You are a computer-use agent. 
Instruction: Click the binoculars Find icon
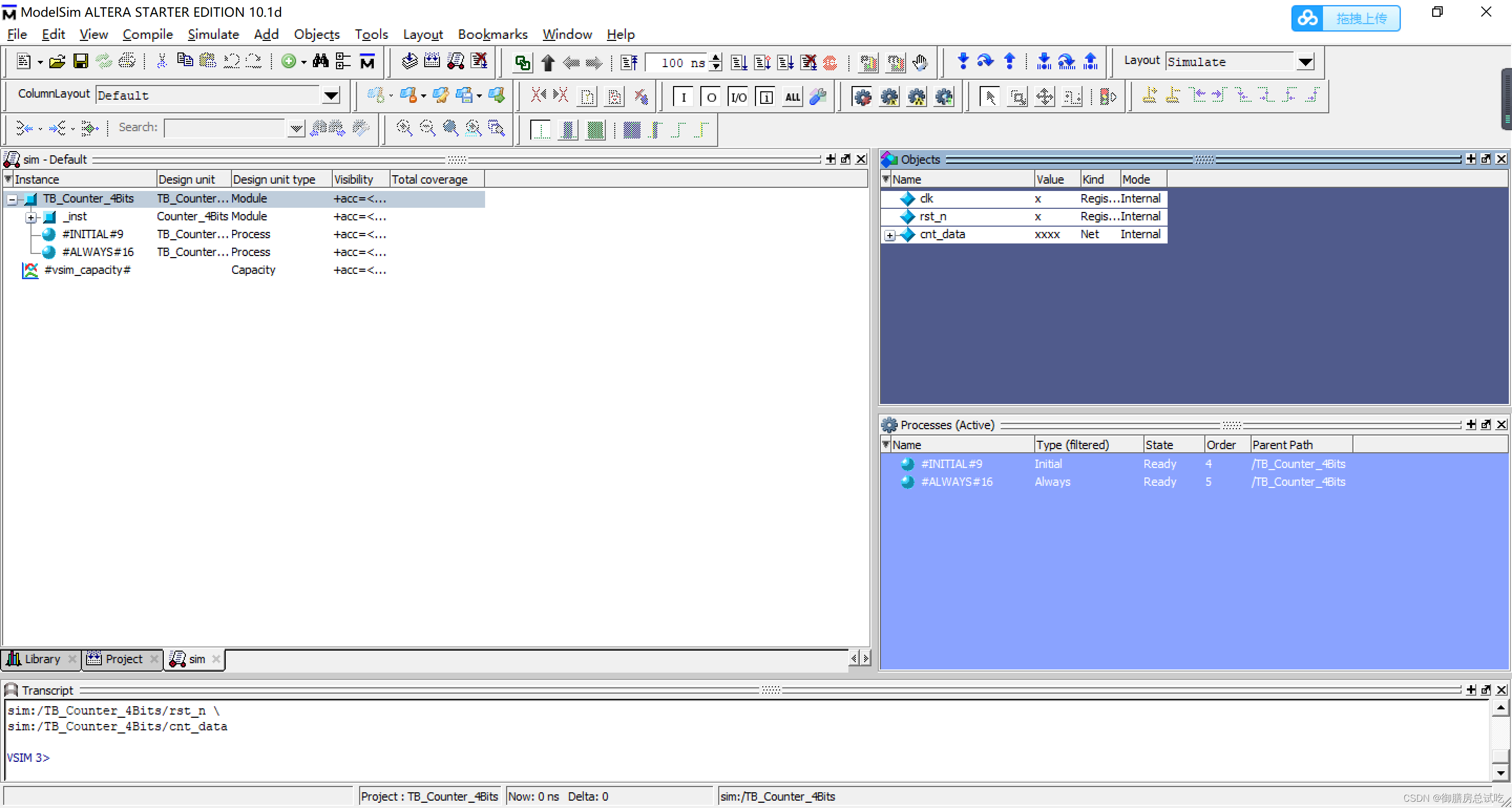(x=320, y=61)
